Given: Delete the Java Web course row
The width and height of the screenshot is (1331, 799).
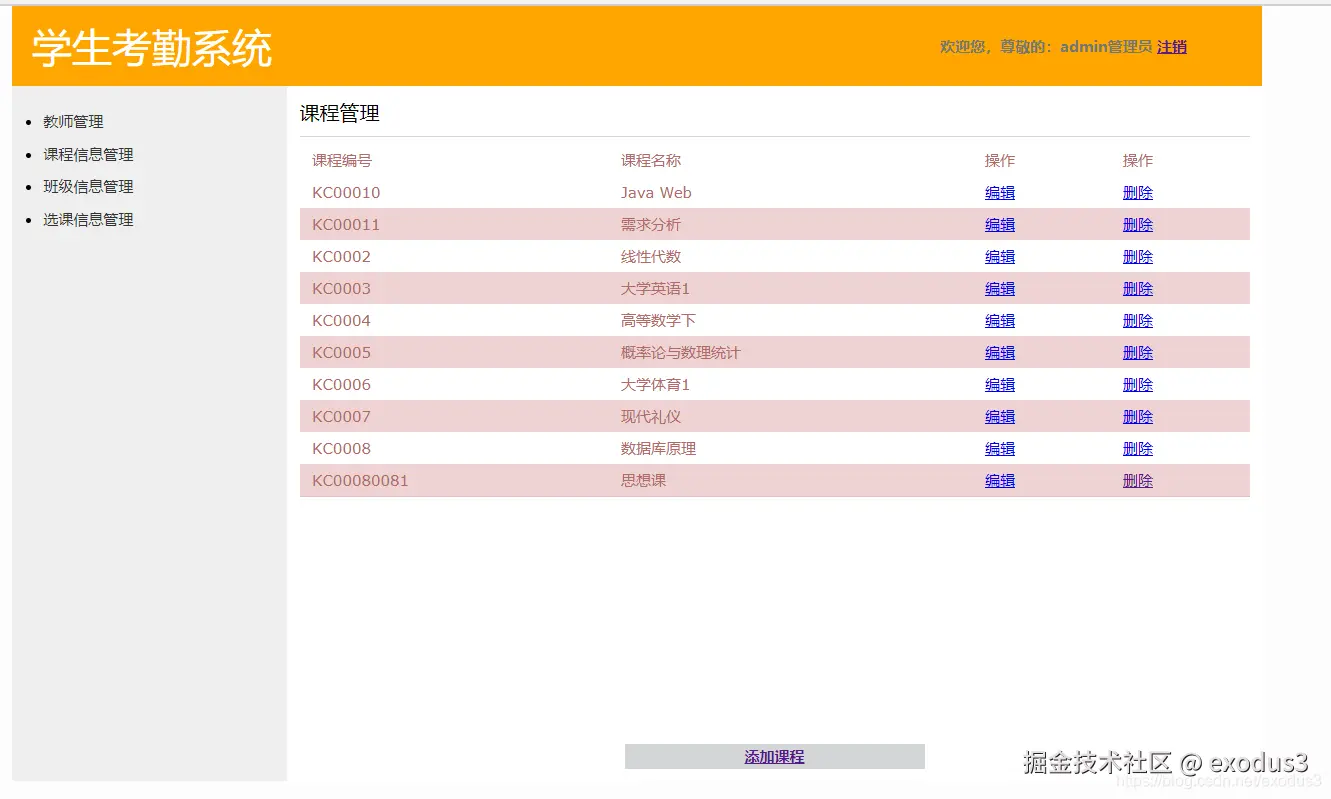Looking at the screenshot, I should [1138, 193].
